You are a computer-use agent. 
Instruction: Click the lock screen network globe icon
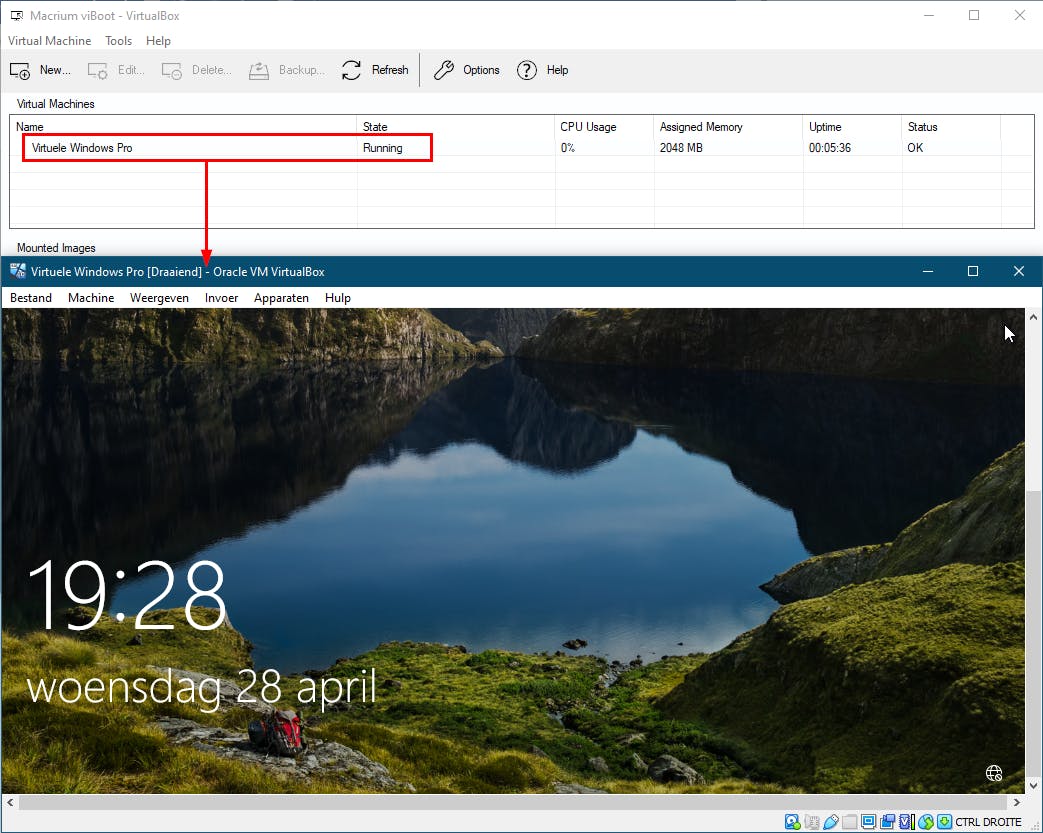point(994,773)
